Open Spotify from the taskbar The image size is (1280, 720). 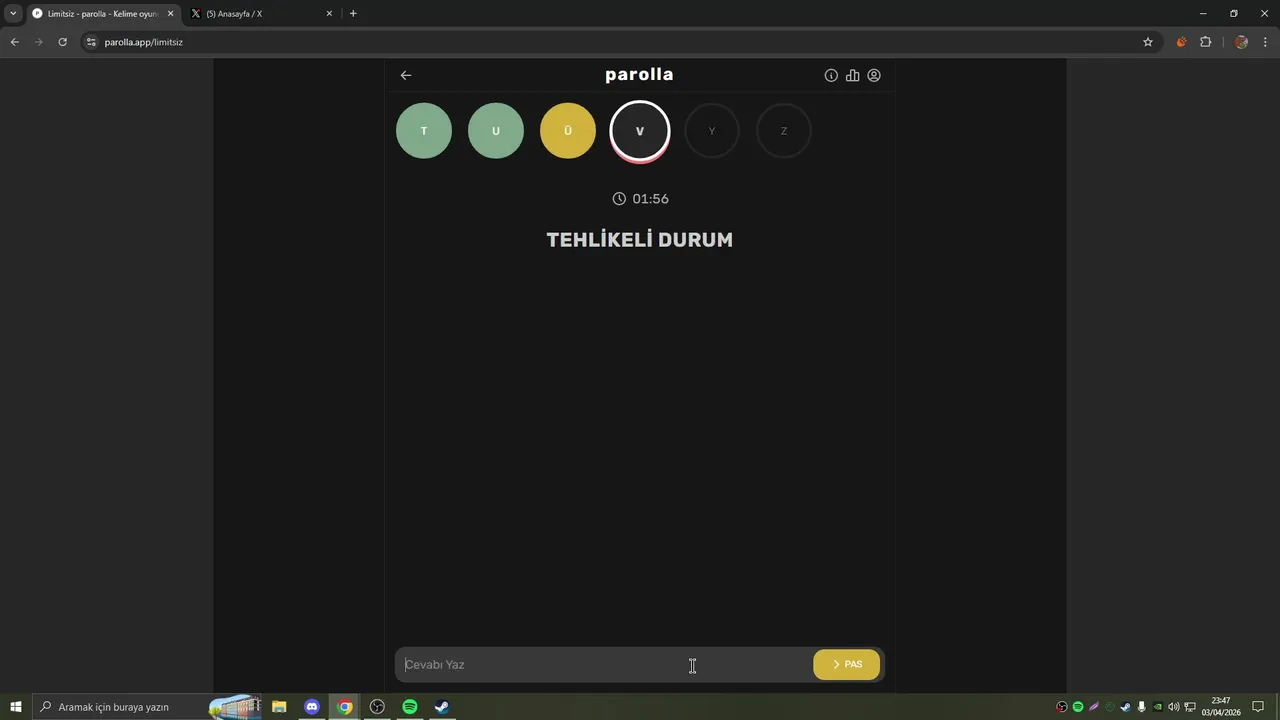(x=409, y=707)
